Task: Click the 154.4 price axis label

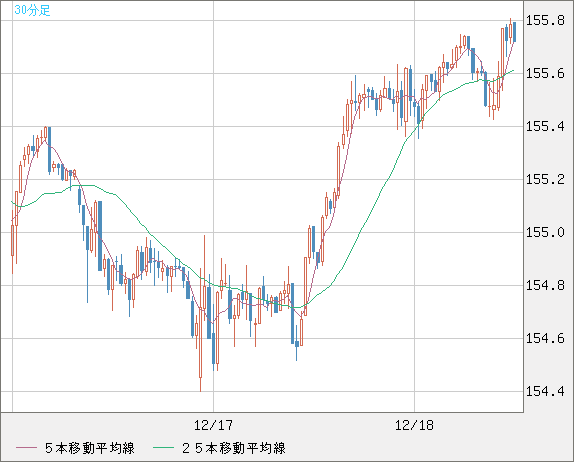Action: pos(545,392)
